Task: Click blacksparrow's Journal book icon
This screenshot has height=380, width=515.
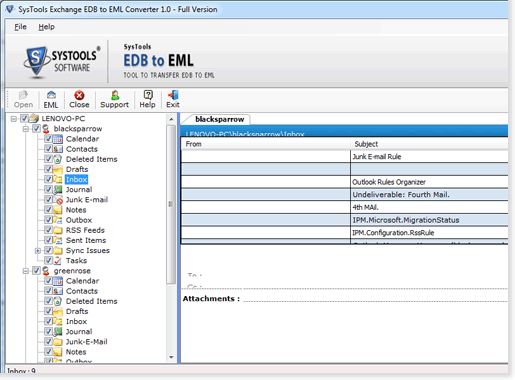Action: click(x=58, y=190)
